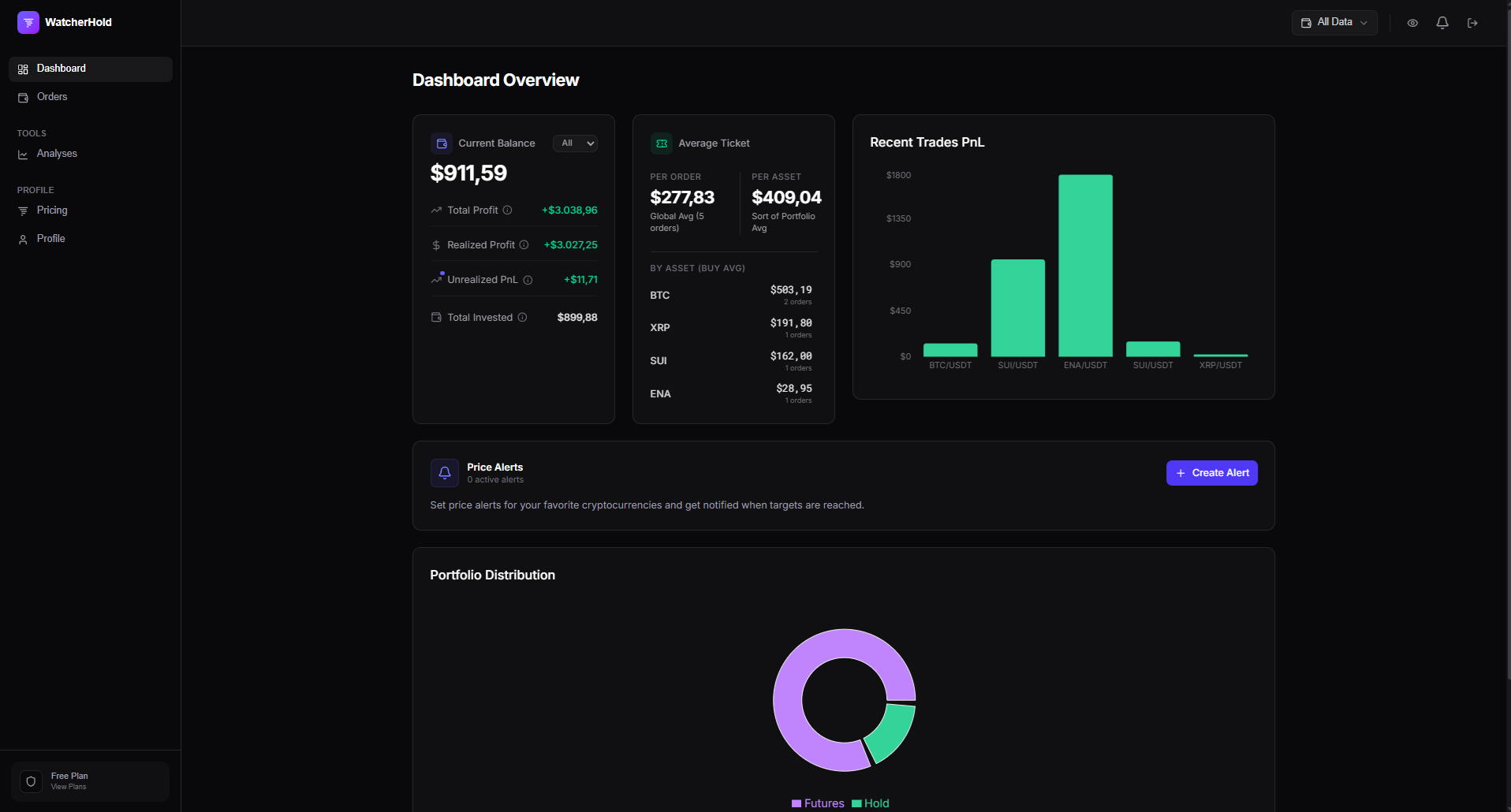Click the ENA/USDT bar in Recent Trades PnL
Image resolution: width=1511 pixels, height=812 pixels.
tap(1085, 268)
